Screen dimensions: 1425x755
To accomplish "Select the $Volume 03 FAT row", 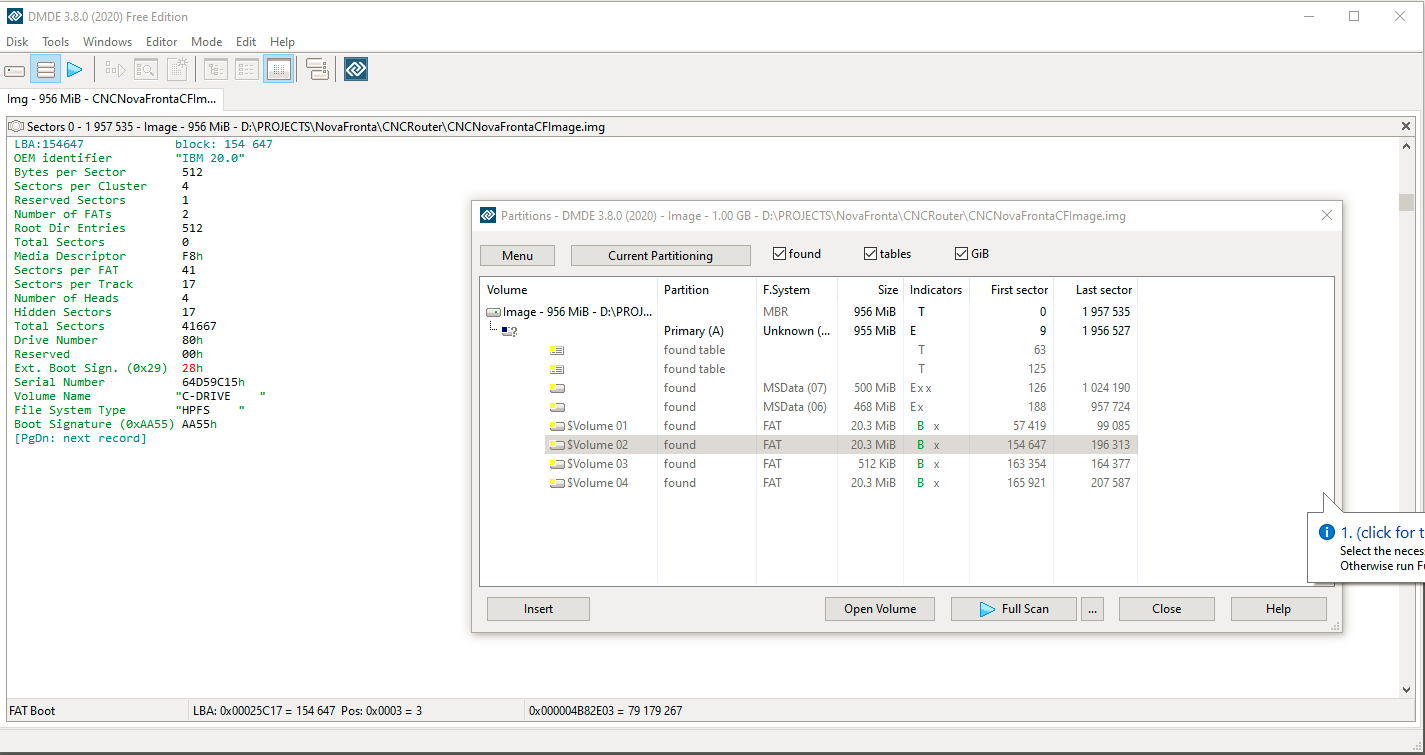I will [x=841, y=464].
